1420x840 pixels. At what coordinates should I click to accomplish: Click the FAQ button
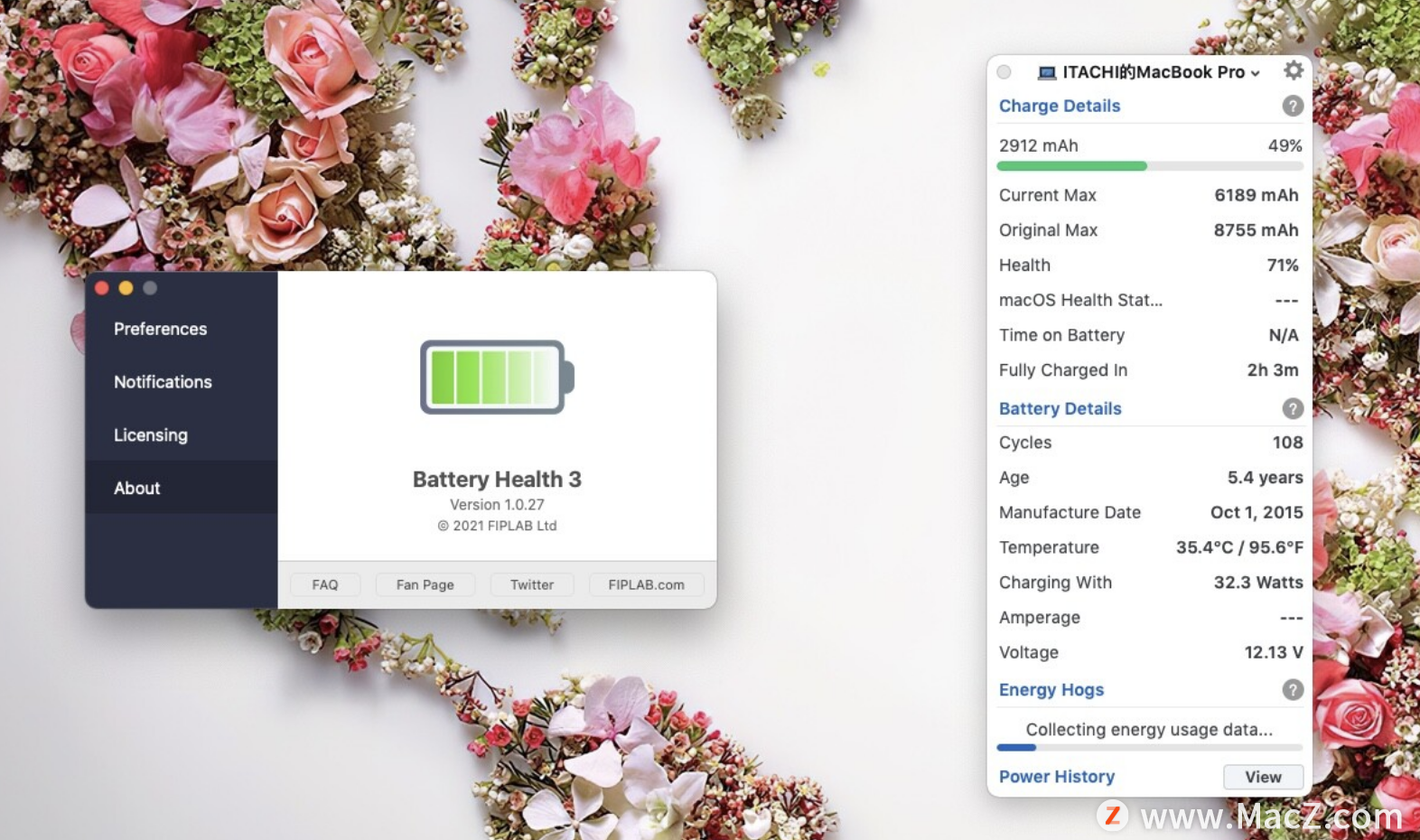pyautogui.click(x=325, y=584)
